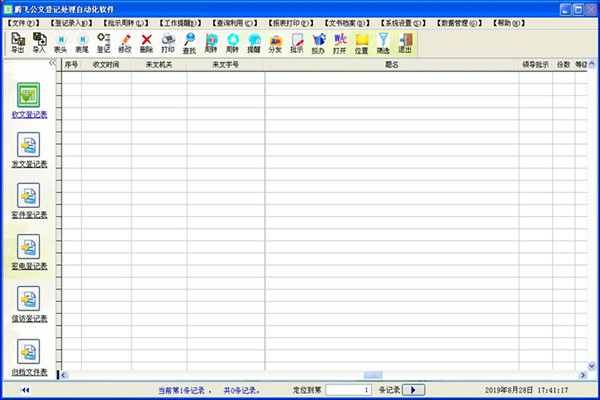Click the 领导批示 column header
600x400 pixels.
click(x=535, y=65)
